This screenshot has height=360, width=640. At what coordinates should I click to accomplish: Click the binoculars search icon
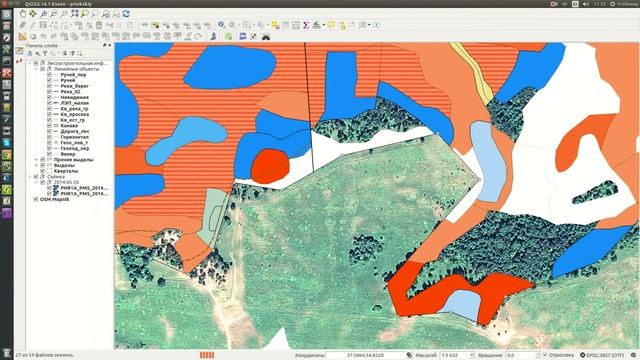point(266,37)
